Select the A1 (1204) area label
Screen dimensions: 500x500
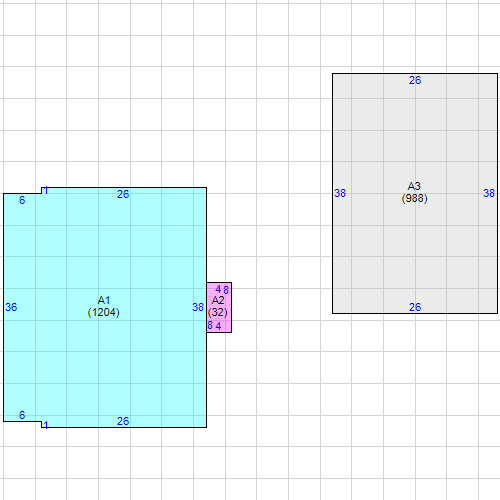click(x=104, y=306)
